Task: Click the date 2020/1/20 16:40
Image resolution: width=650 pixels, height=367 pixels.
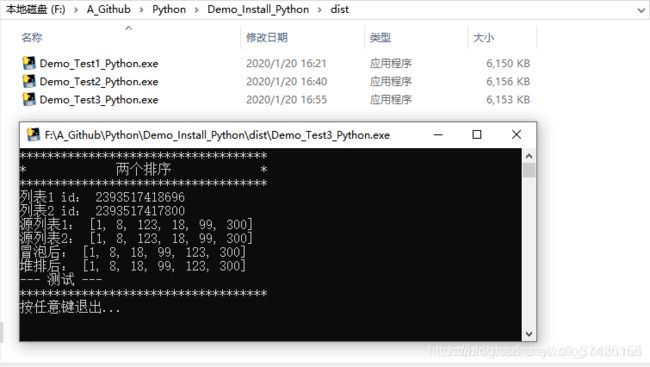Action: (286, 81)
